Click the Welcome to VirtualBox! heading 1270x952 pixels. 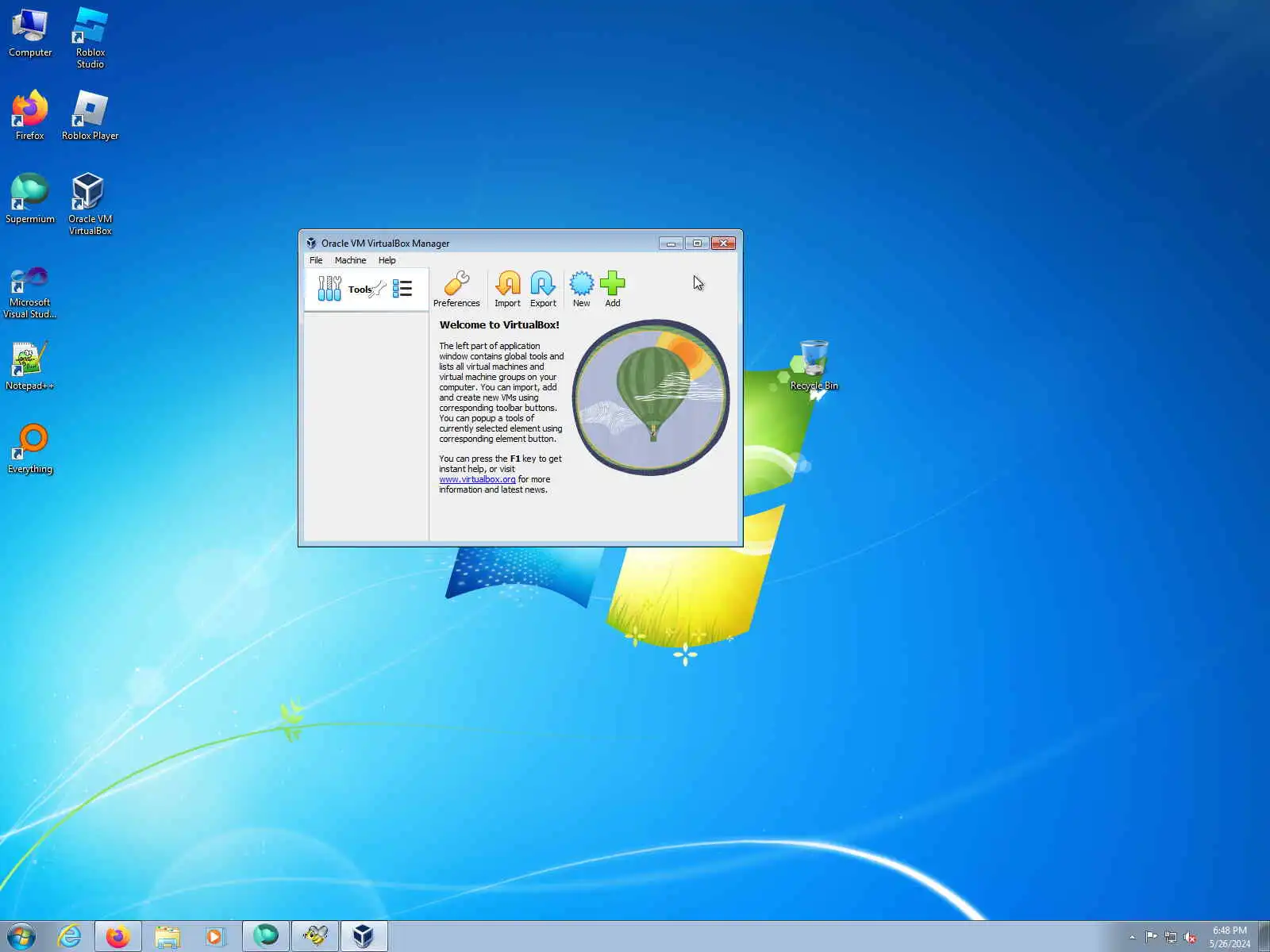499,324
